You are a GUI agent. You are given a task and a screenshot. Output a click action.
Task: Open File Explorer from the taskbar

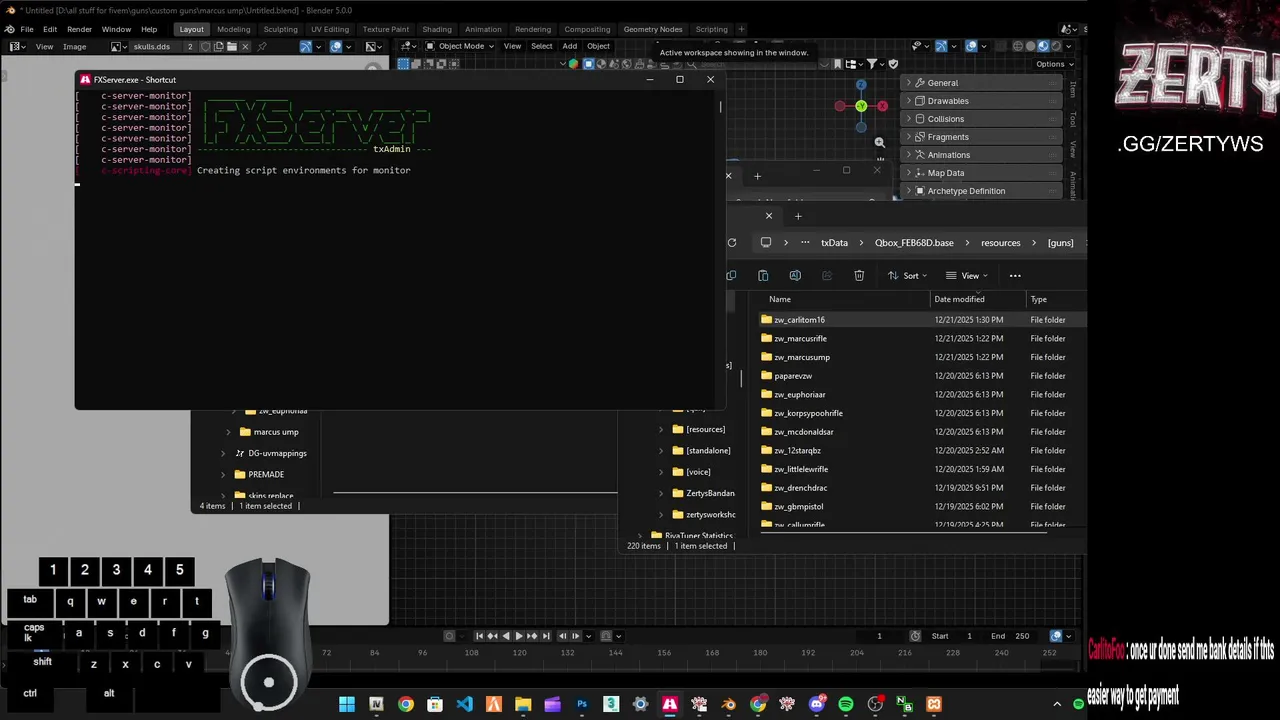pos(523,704)
